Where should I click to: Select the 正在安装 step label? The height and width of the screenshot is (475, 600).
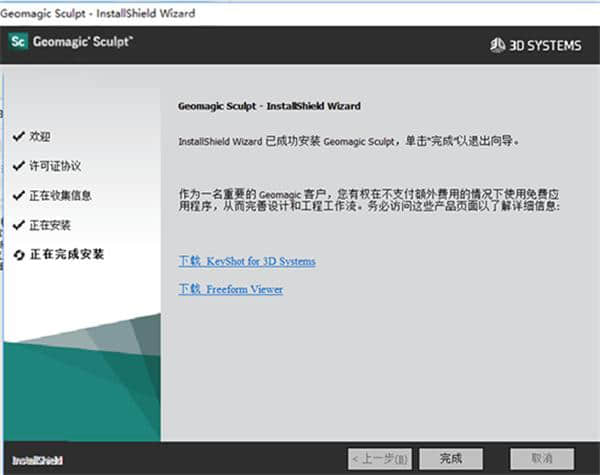[50, 225]
